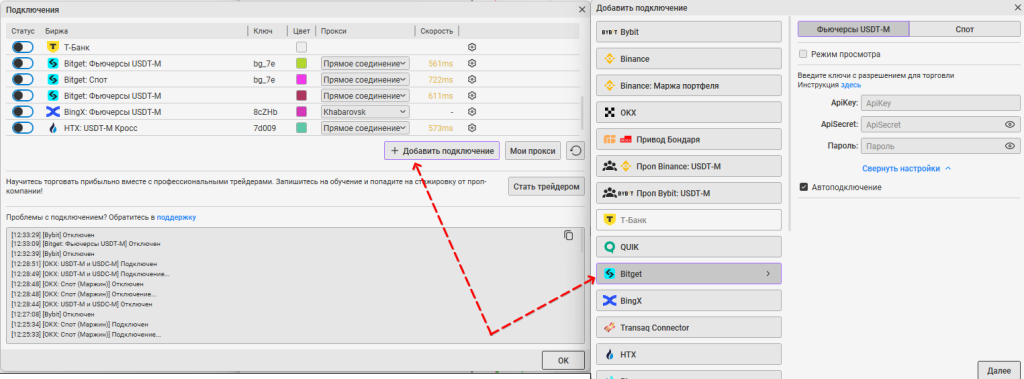The width and height of the screenshot is (1024, 379).
Task: Select HTX in the add connection list
Action: [689, 355]
